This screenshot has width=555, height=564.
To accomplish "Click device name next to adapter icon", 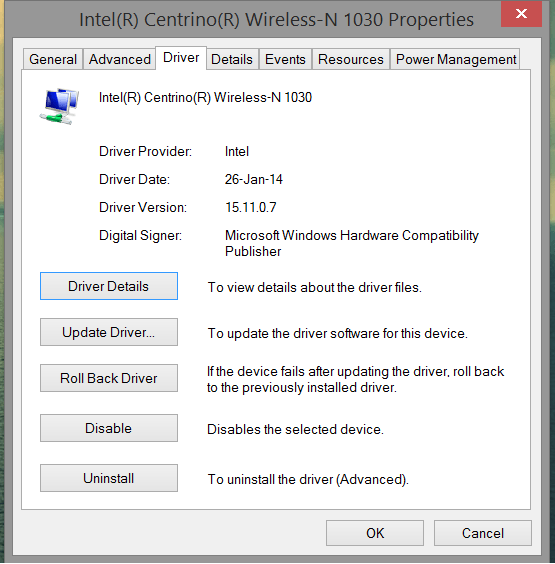I will tap(205, 97).
